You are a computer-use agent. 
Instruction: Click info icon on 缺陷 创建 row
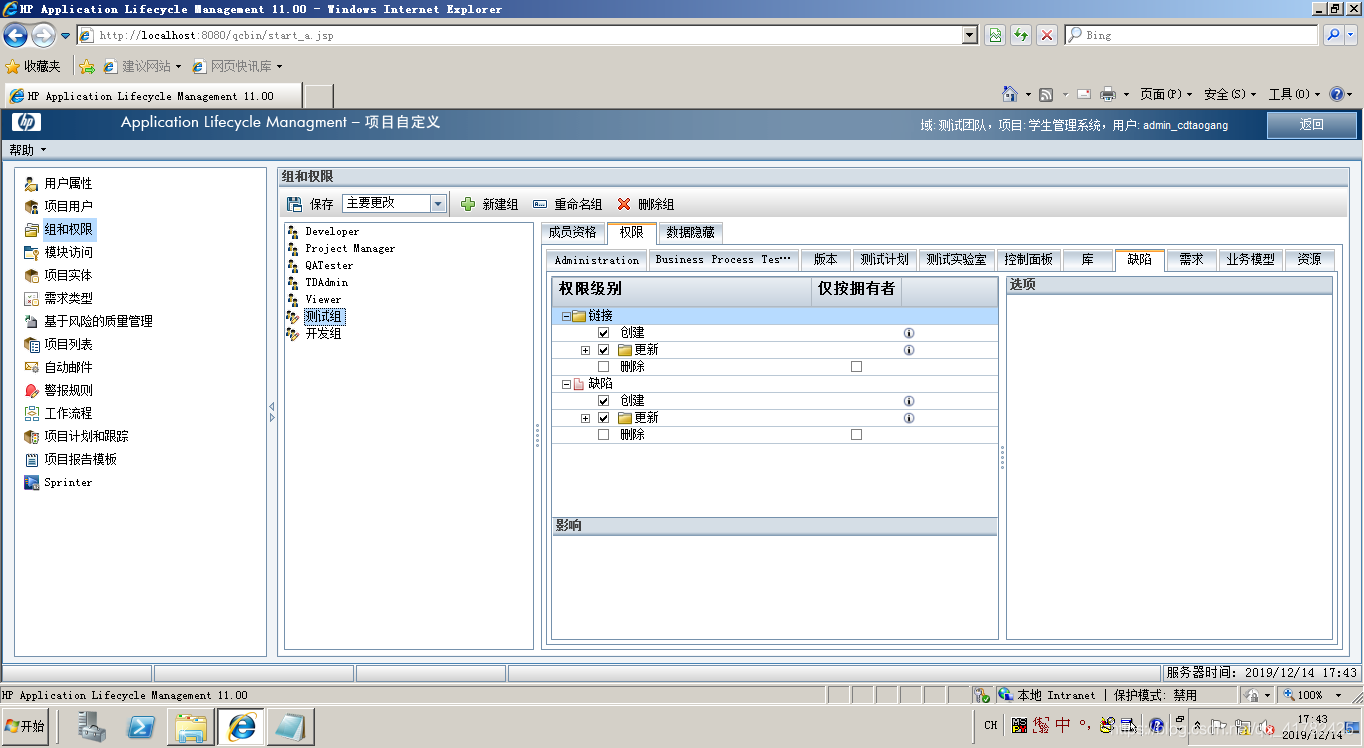click(x=909, y=401)
